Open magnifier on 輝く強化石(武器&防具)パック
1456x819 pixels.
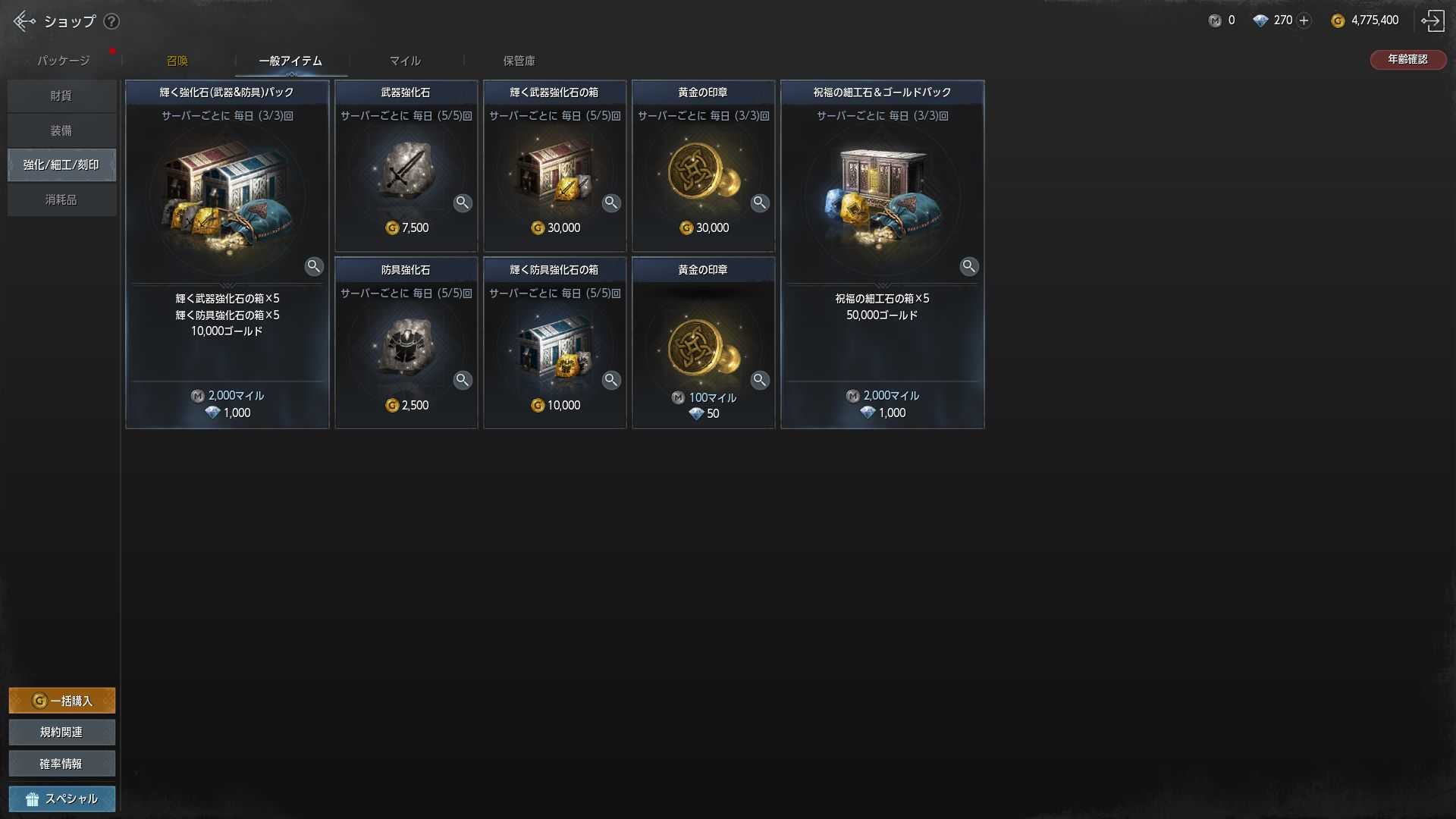pos(314,266)
